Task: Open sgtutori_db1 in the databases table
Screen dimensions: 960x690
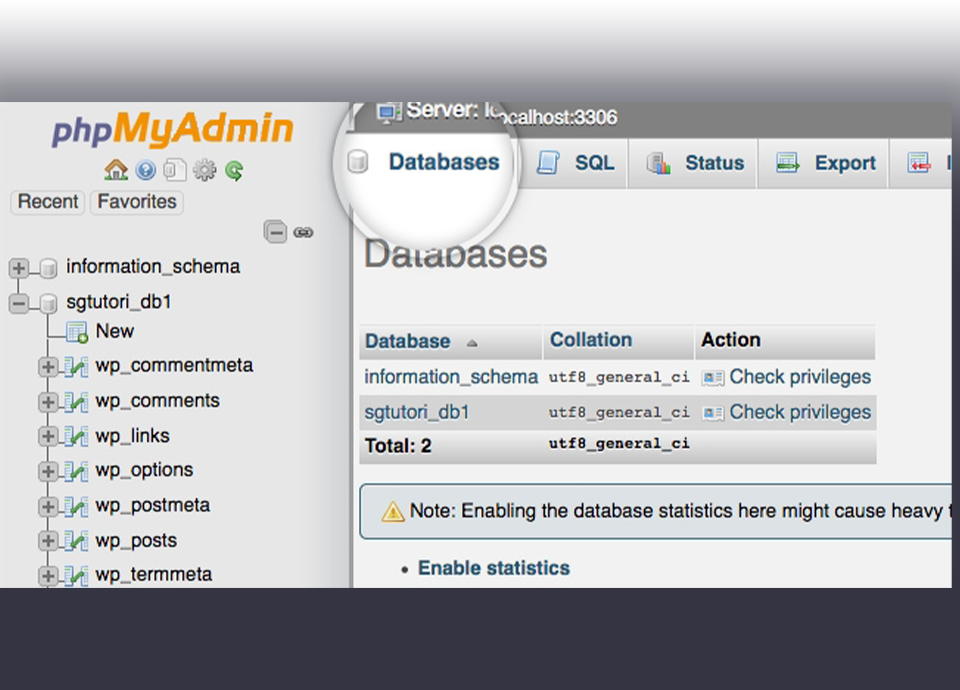Action: 417,413
